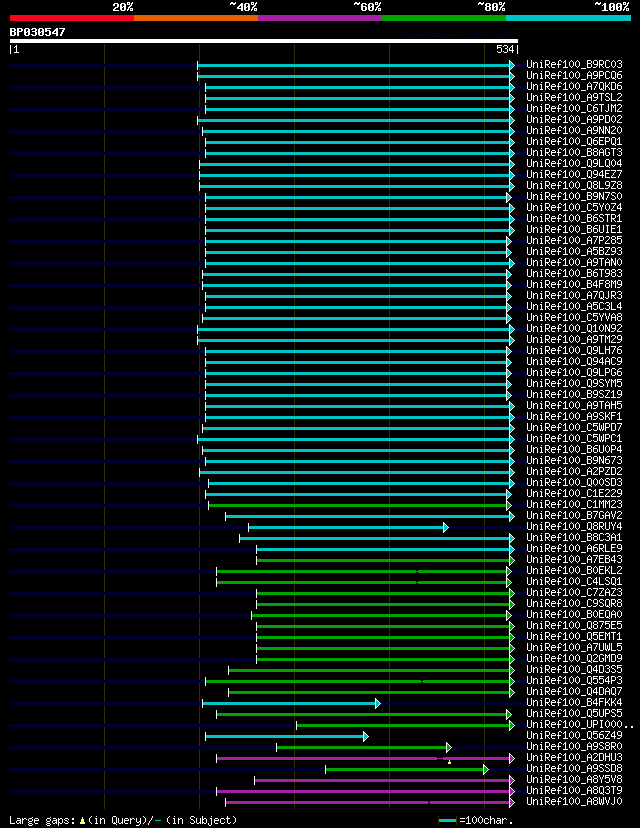
Task: Click the query end position 534
Action: click(505, 49)
